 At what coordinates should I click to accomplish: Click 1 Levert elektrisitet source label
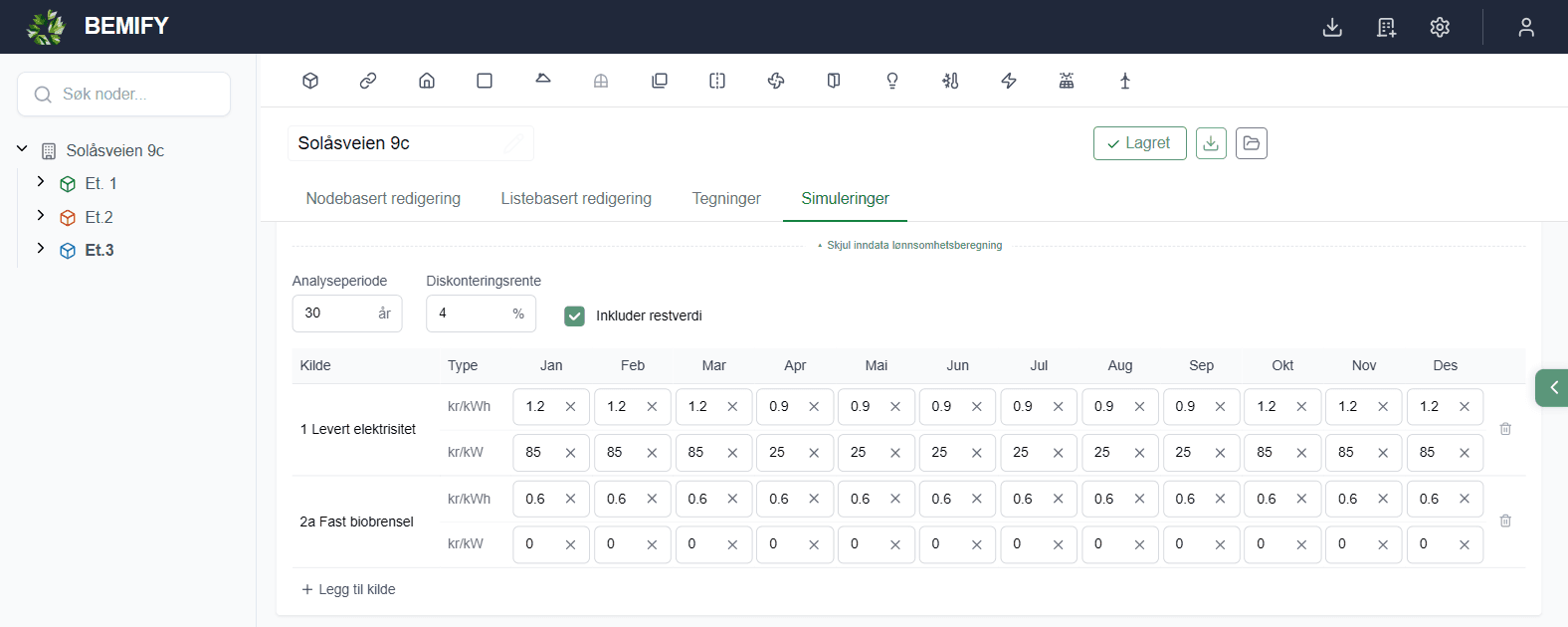[358, 429]
